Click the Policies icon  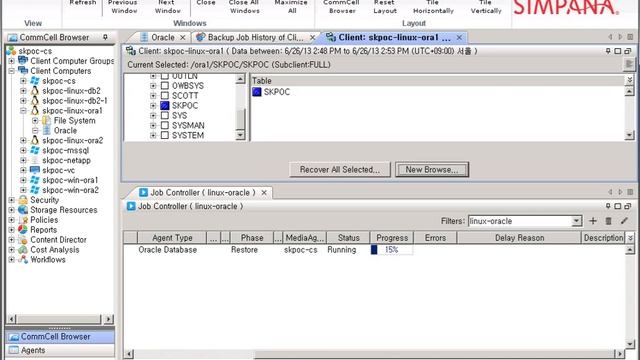coord(23,220)
